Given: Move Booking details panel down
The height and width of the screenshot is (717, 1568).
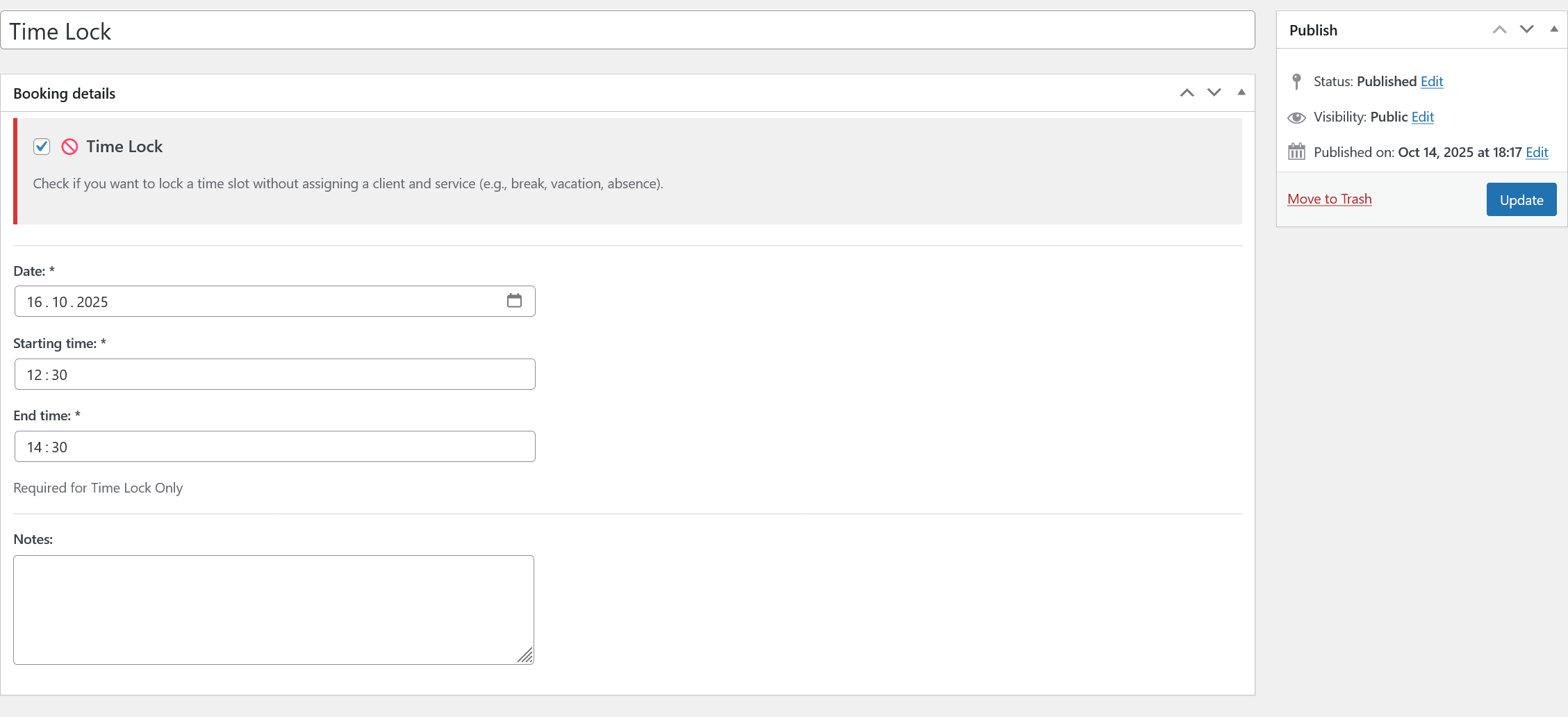Looking at the screenshot, I should (x=1214, y=93).
